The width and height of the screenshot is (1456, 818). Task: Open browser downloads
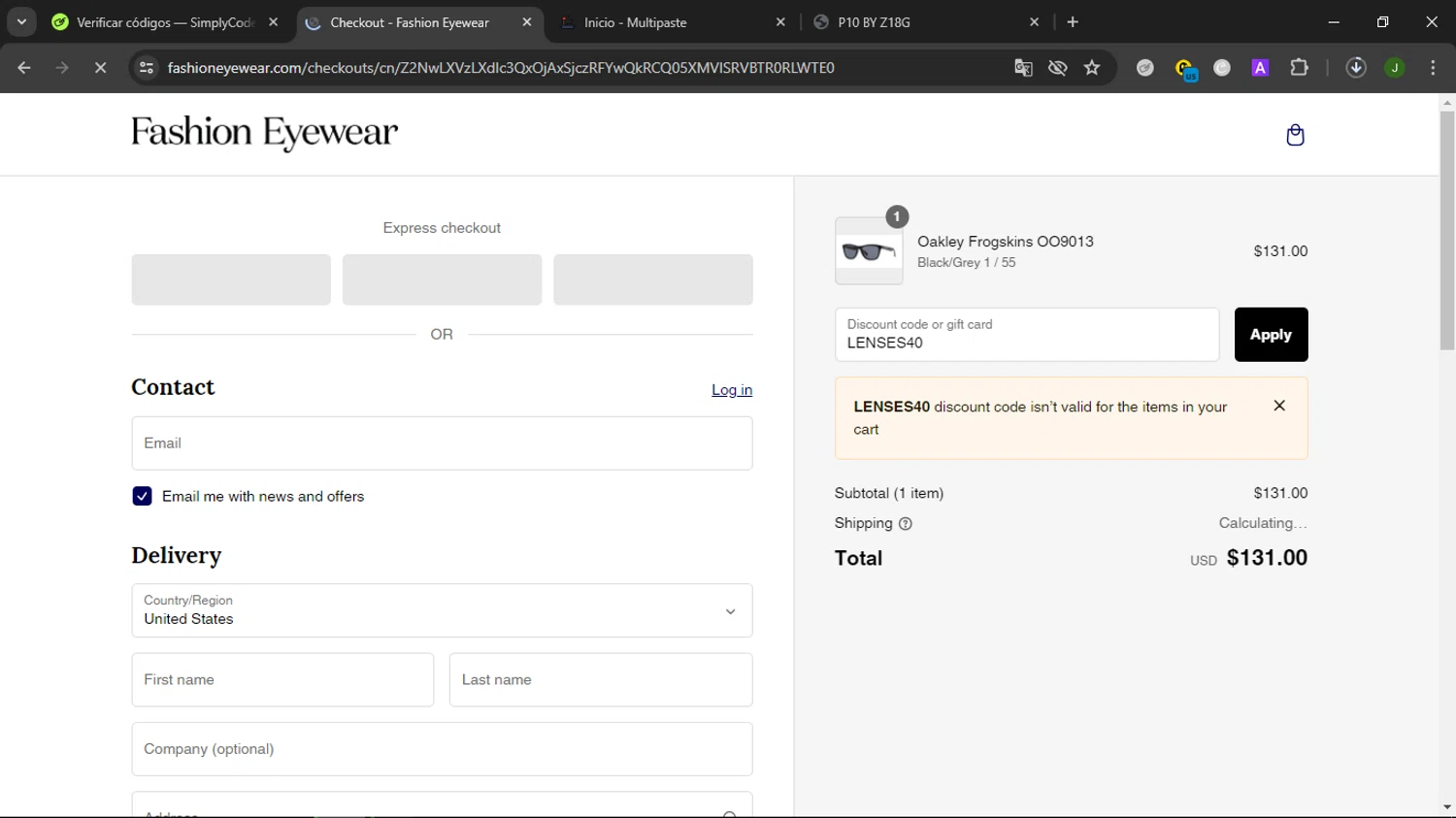pos(1356,68)
